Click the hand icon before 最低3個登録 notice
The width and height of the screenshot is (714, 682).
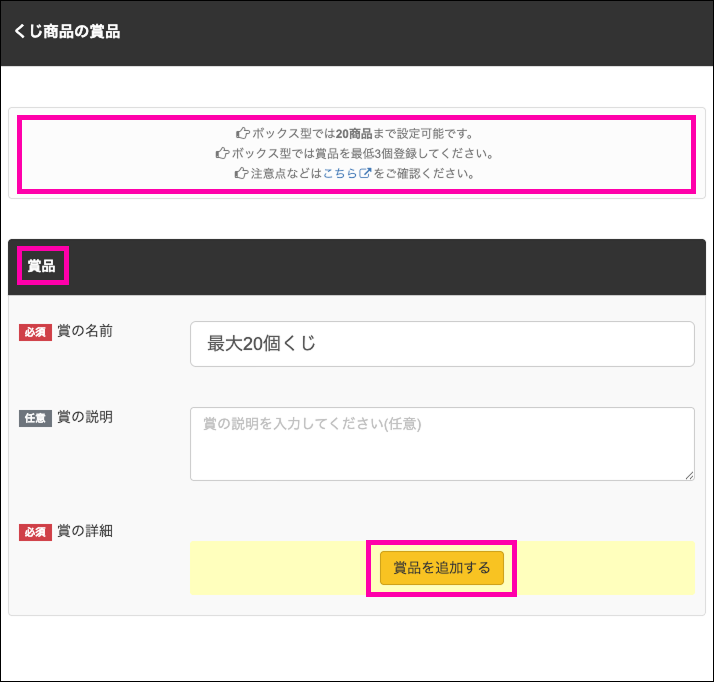pos(222,153)
